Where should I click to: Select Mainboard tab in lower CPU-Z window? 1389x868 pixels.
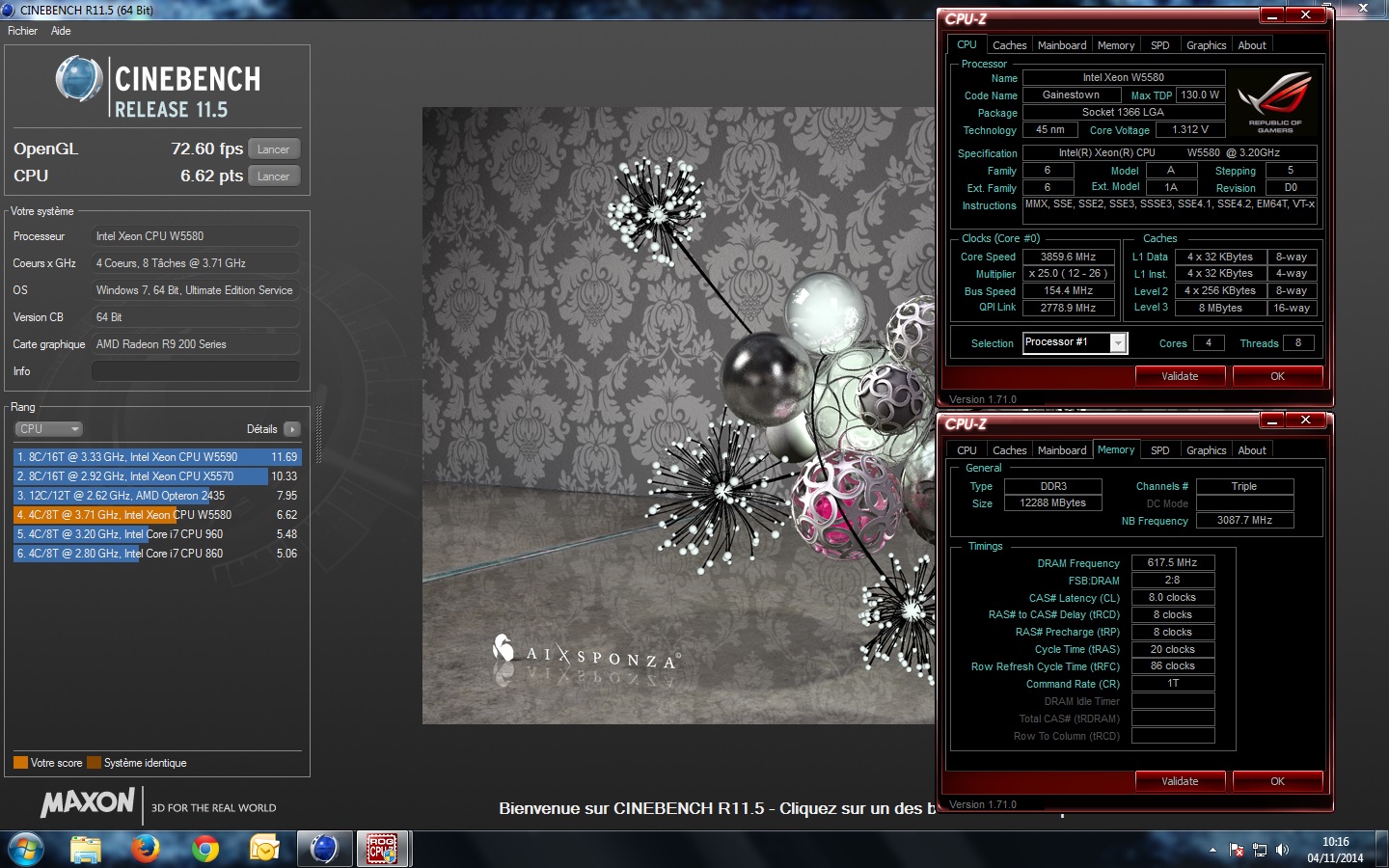click(1062, 450)
